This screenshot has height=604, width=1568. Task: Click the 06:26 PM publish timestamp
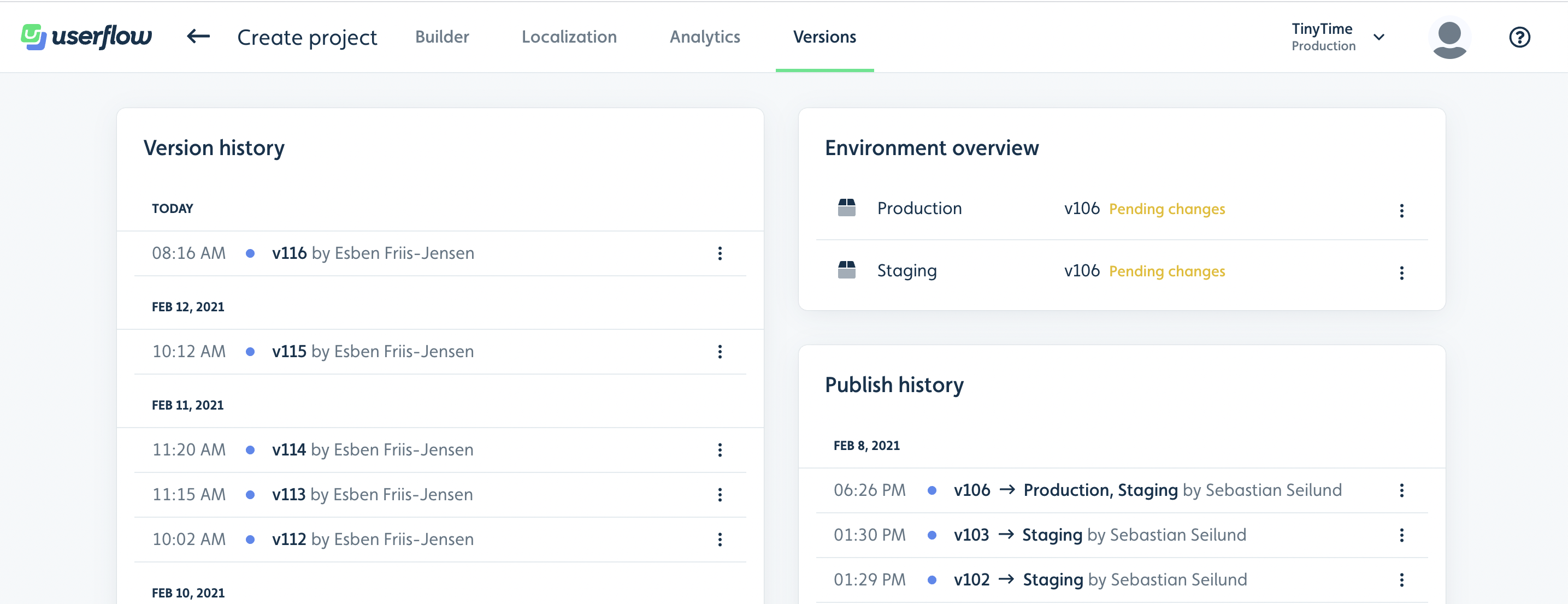(869, 490)
